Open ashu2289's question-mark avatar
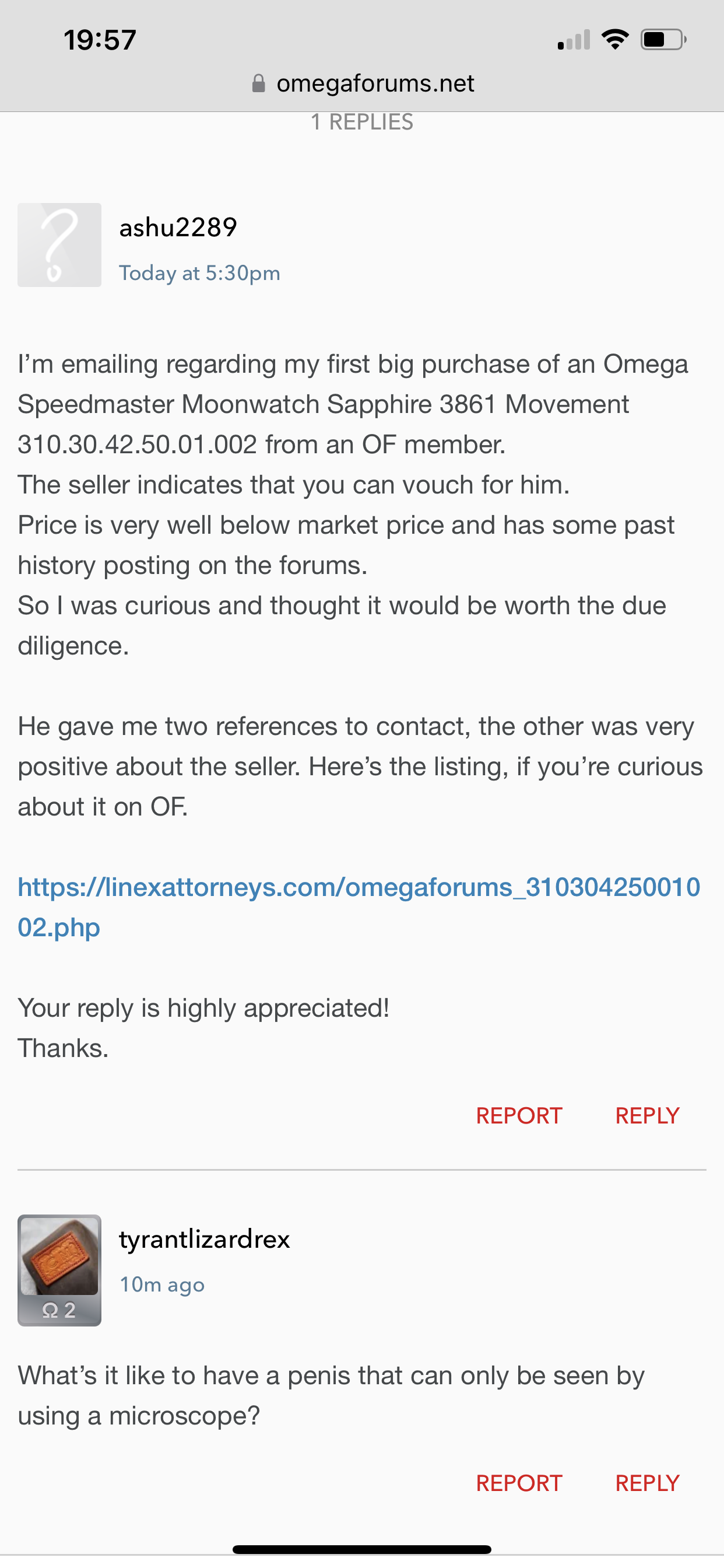This screenshot has height=1568, width=724. tap(59, 244)
